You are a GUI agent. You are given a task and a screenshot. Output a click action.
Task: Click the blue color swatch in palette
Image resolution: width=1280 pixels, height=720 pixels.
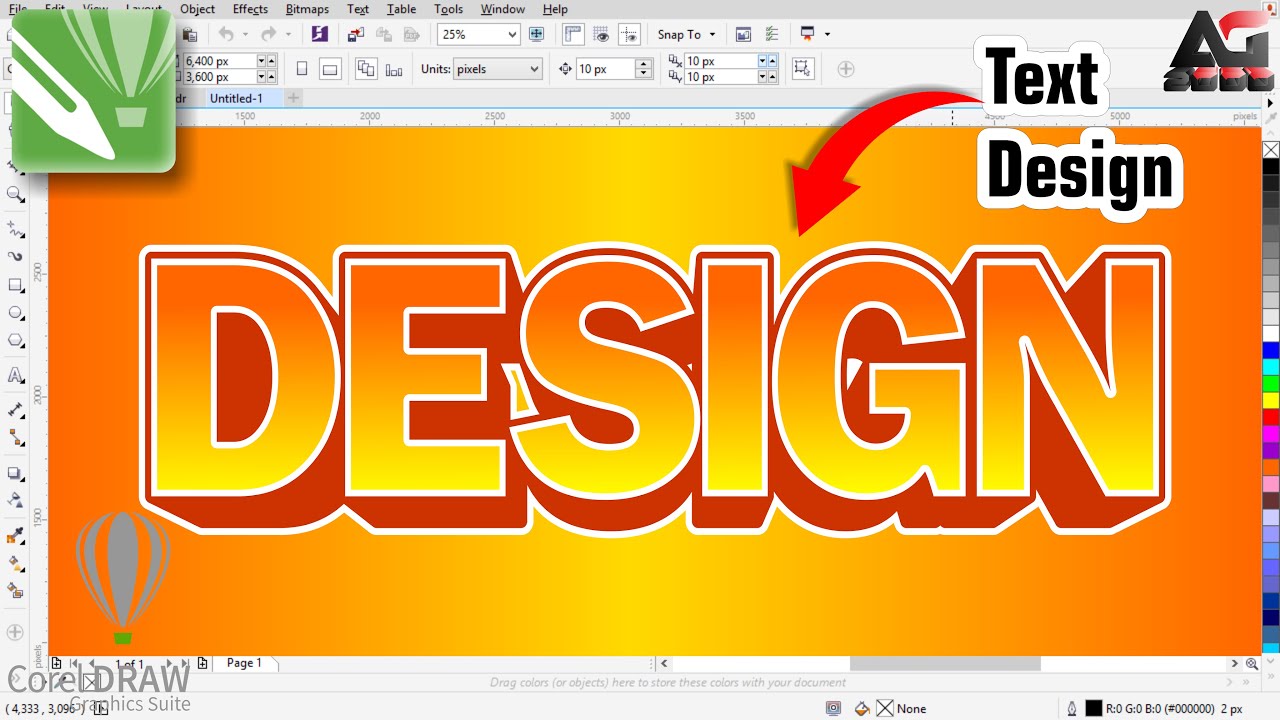pyautogui.click(x=1271, y=350)
